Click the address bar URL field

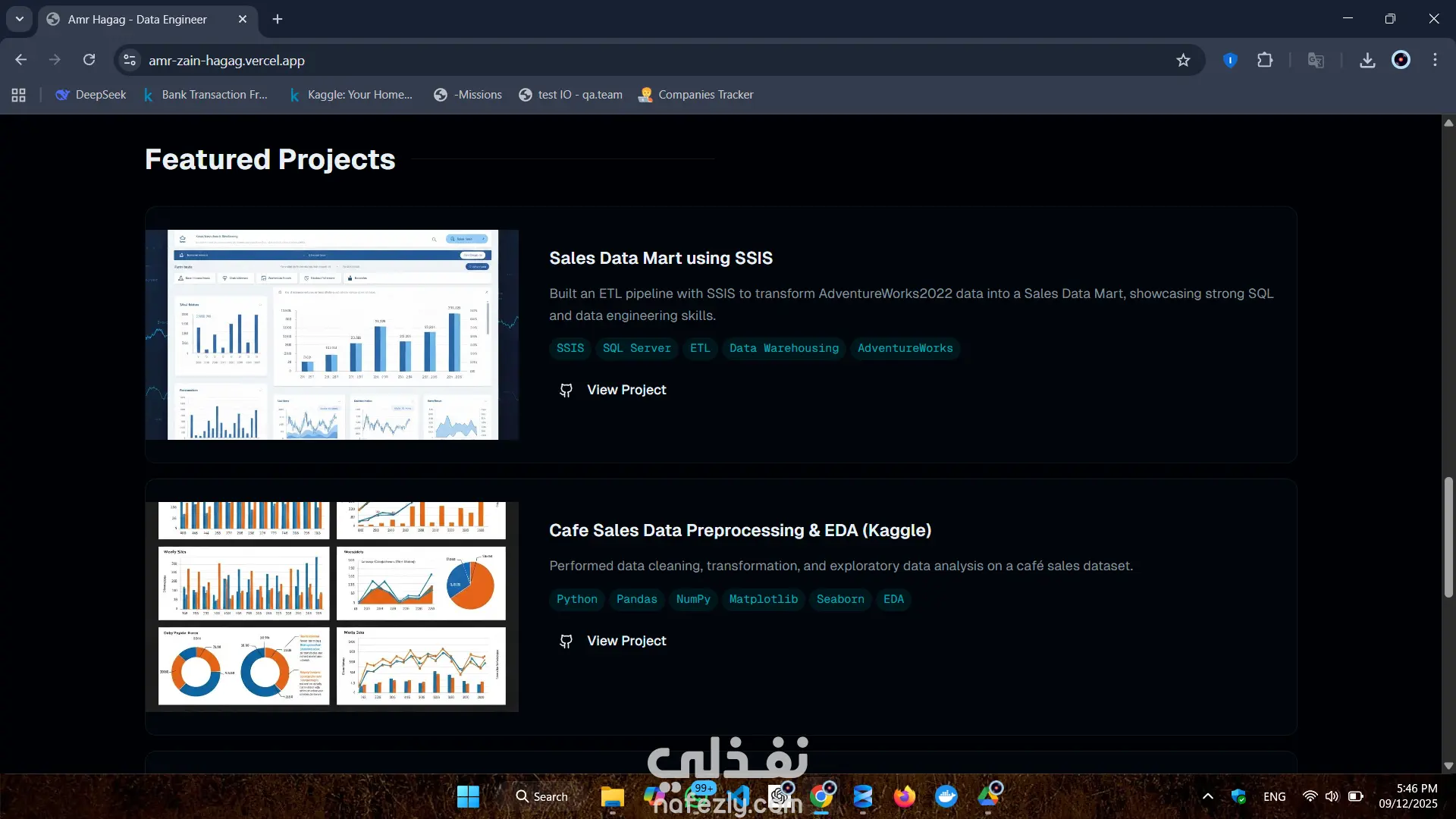(607, 60)
